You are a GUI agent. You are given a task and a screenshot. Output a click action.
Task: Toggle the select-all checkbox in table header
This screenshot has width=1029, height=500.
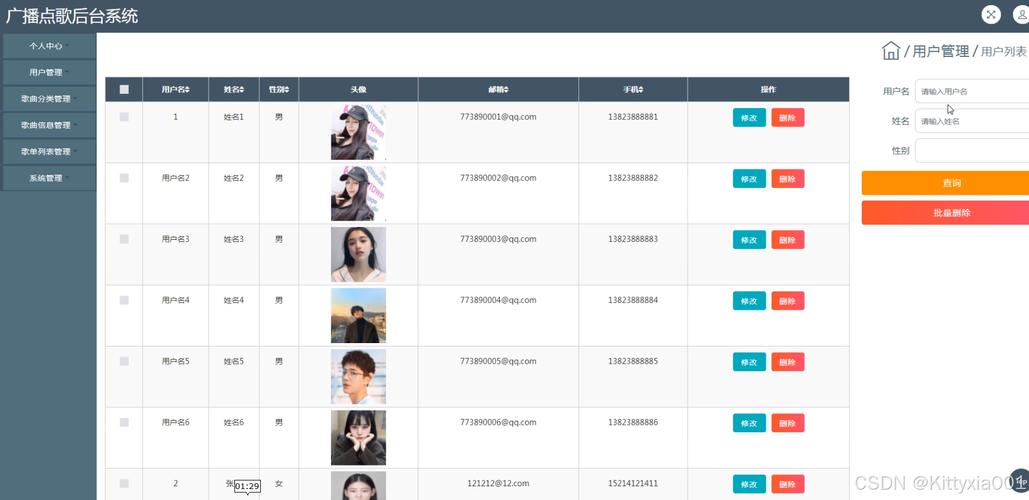(x=124, y=89)
